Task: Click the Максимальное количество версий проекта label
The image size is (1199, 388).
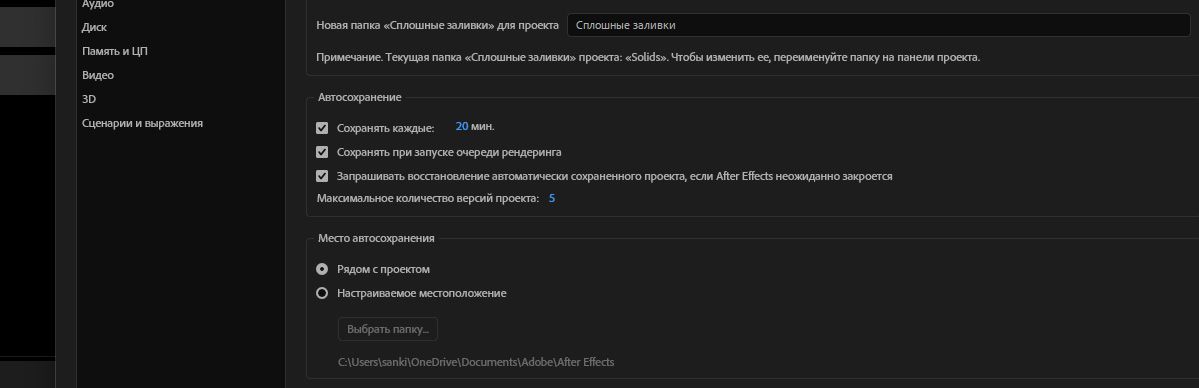Action: click(427, 198)
